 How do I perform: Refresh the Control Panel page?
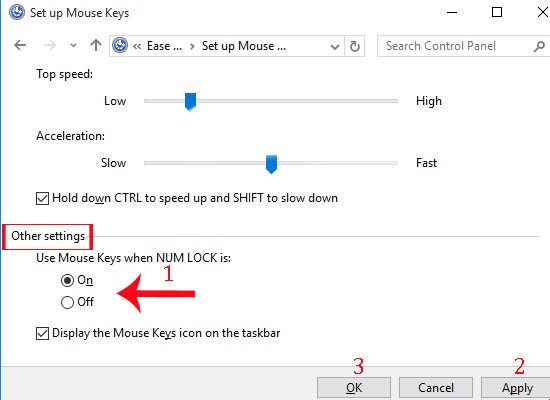point(355,46)
